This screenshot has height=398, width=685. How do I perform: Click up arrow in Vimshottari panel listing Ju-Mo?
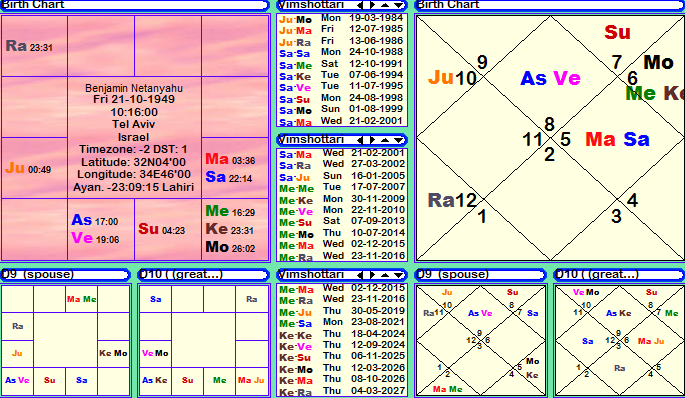(385, 5)
